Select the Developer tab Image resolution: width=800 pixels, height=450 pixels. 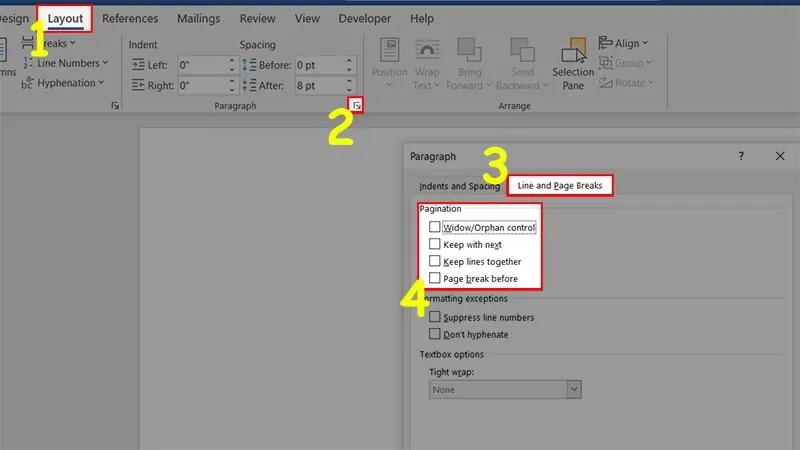365,19
